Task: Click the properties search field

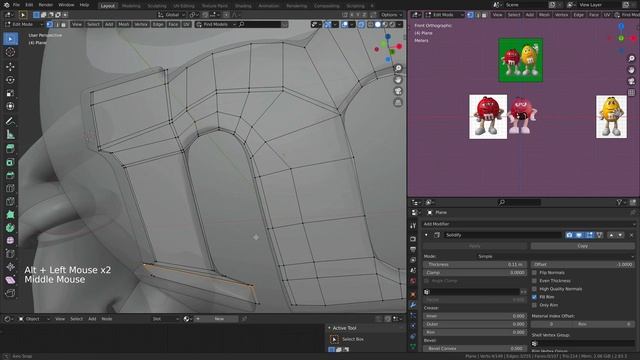Action: (520, 202)
